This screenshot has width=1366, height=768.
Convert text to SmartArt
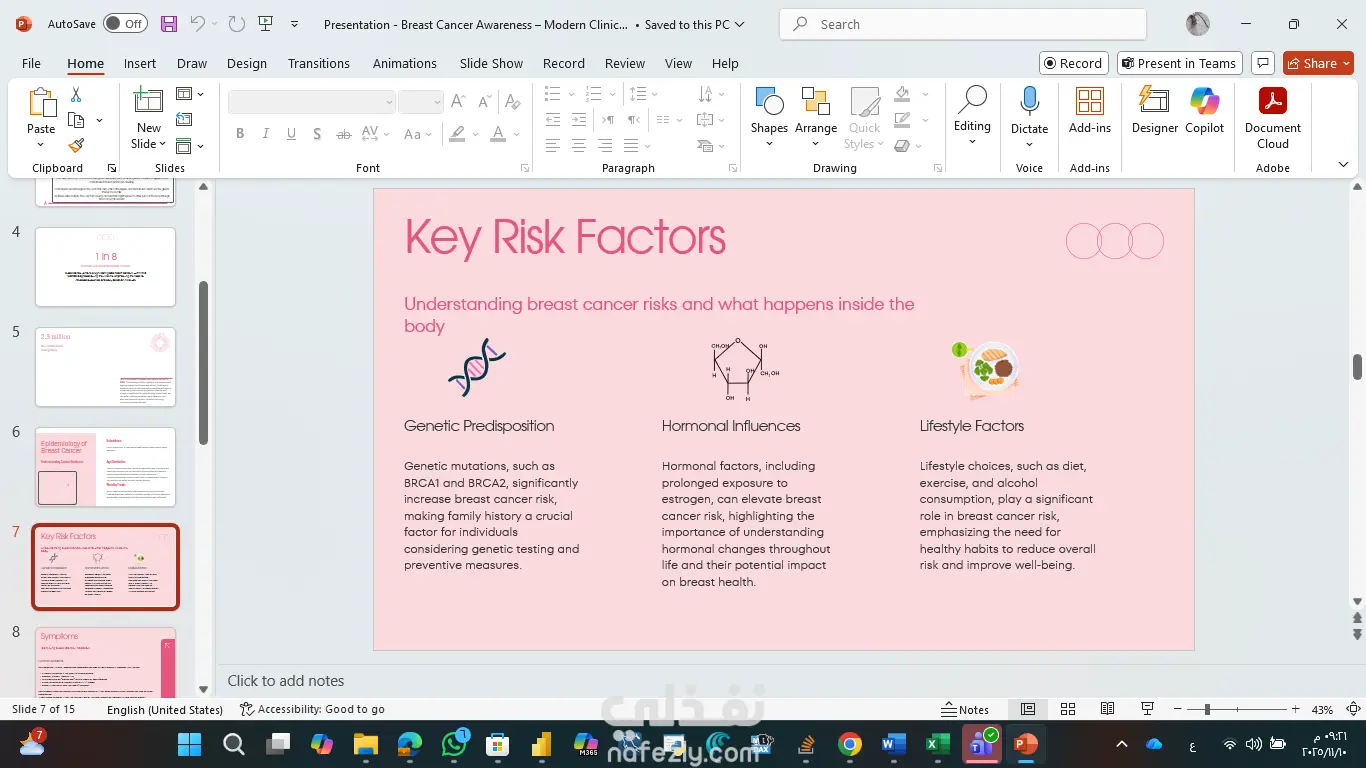709,145
